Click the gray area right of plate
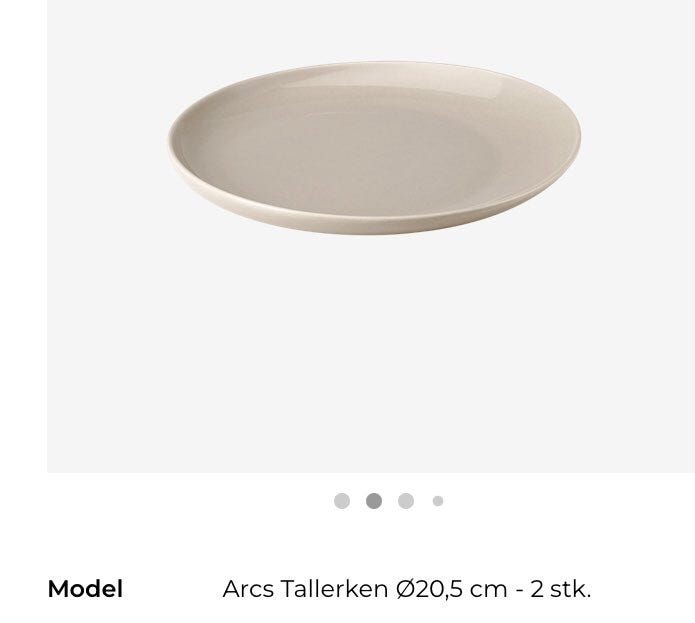This screenshot has width=695, height=623. coord(640,150)
